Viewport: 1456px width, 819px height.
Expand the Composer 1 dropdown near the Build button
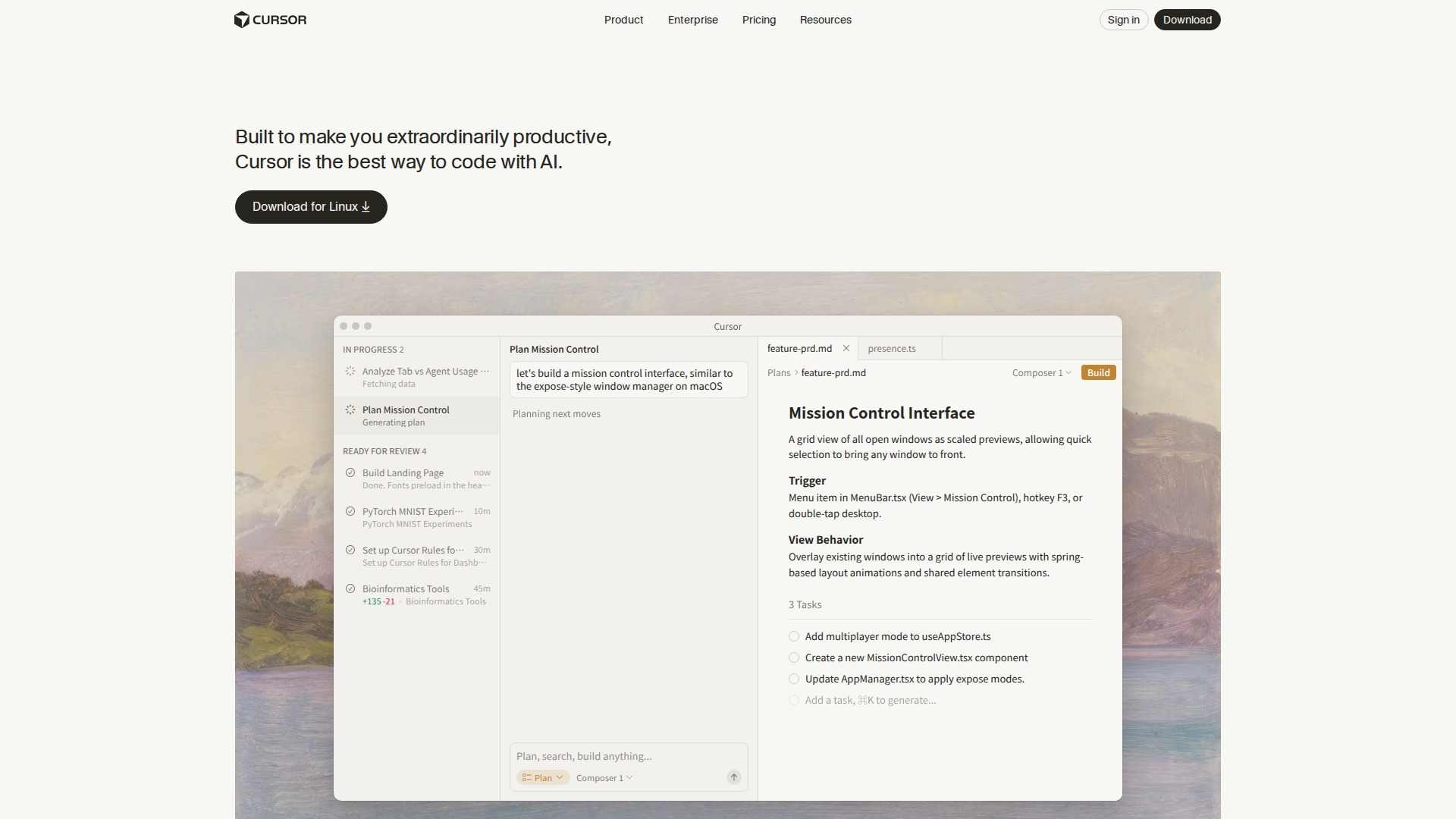point(1041,372)
